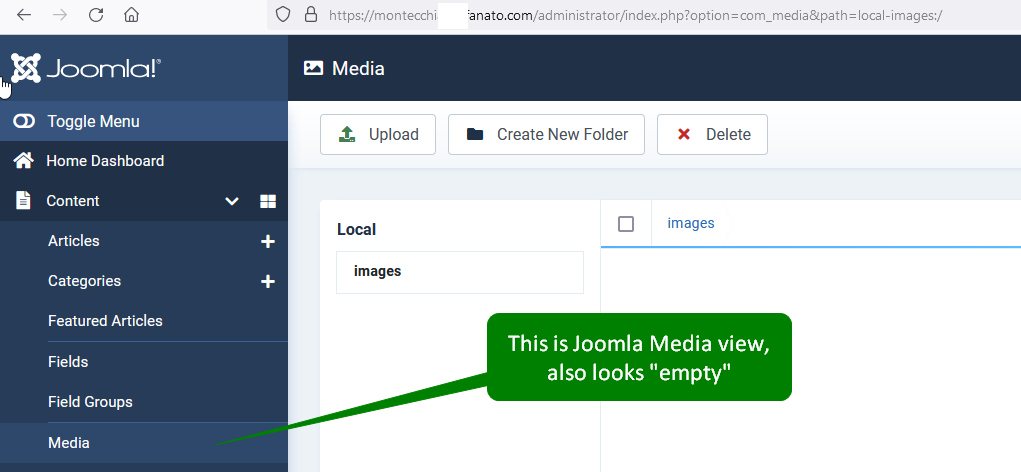Reload the page with the refresh icon

(x=96, y=15)
